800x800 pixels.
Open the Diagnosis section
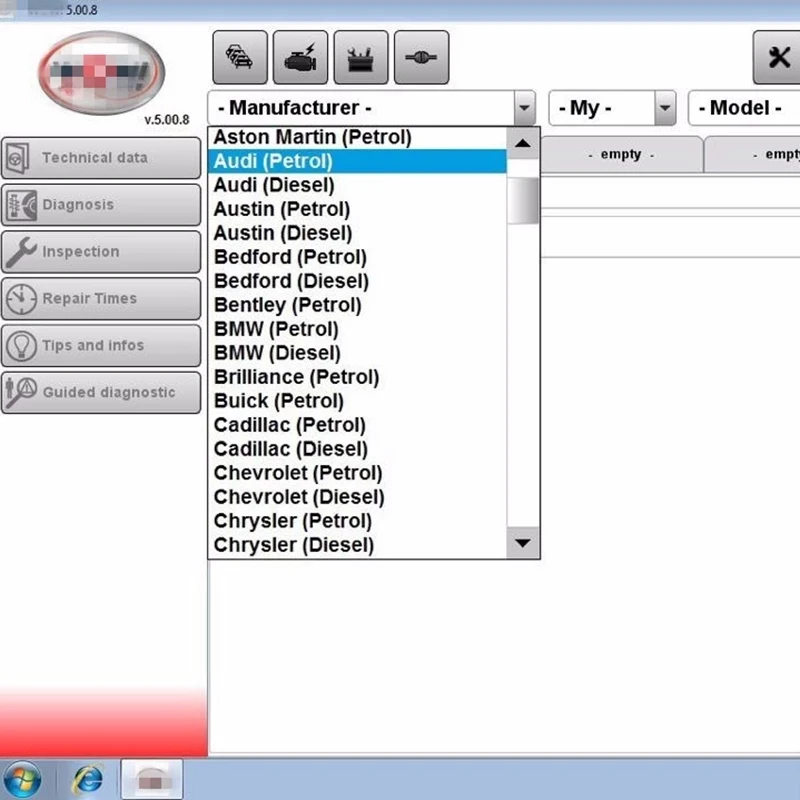[x=101, y=205]
